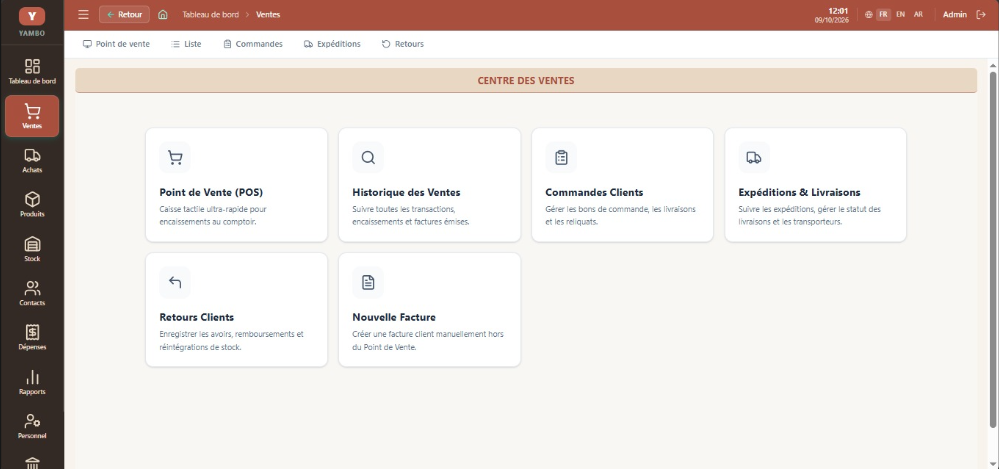The image size is (999, 469).
Task: Open Tableau de bord in sidebar
Action: tap(32, 72)
